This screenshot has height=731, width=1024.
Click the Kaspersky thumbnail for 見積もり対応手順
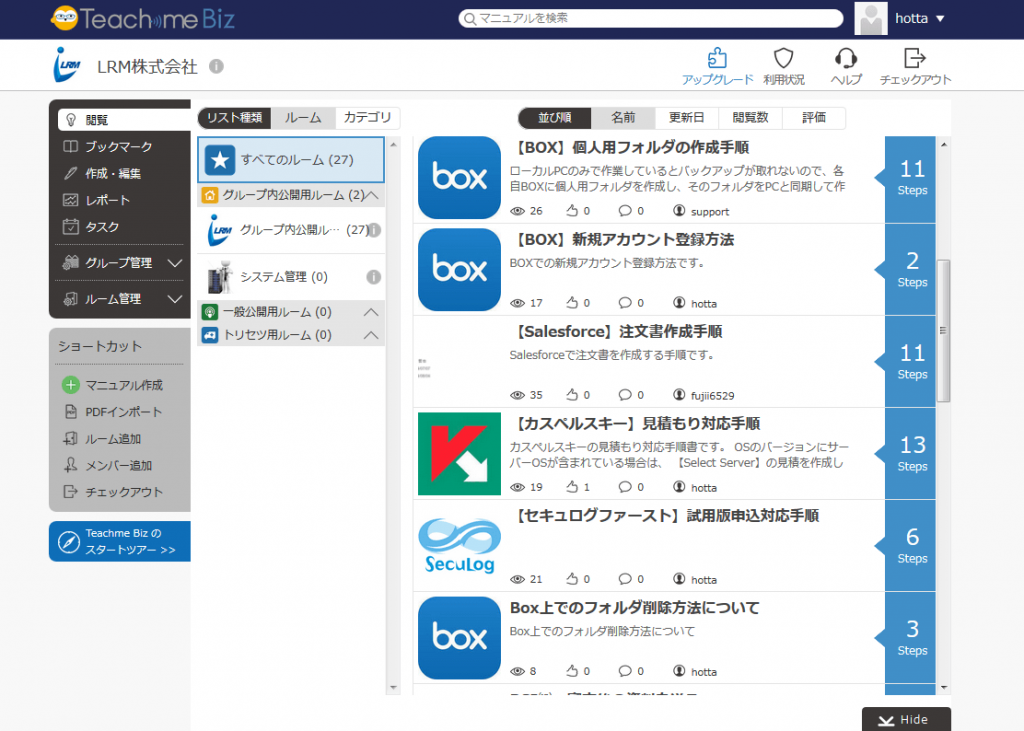tap(459, 453)
